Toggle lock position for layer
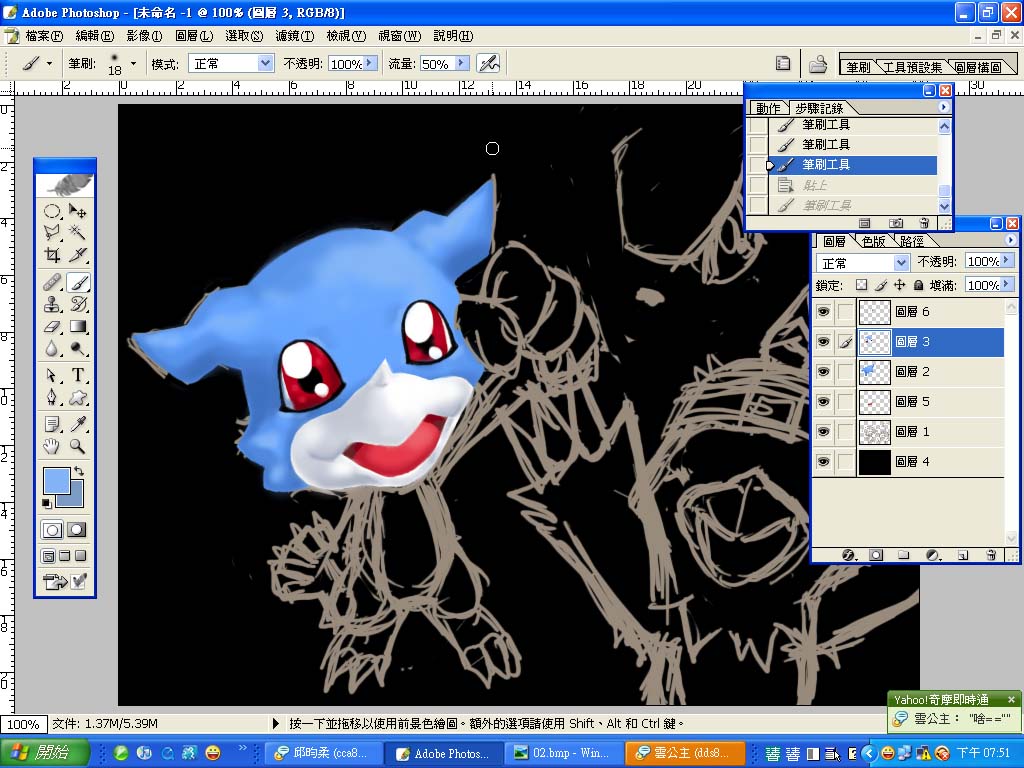This screenshot has height=768, width=1024. tap(899, 285)
